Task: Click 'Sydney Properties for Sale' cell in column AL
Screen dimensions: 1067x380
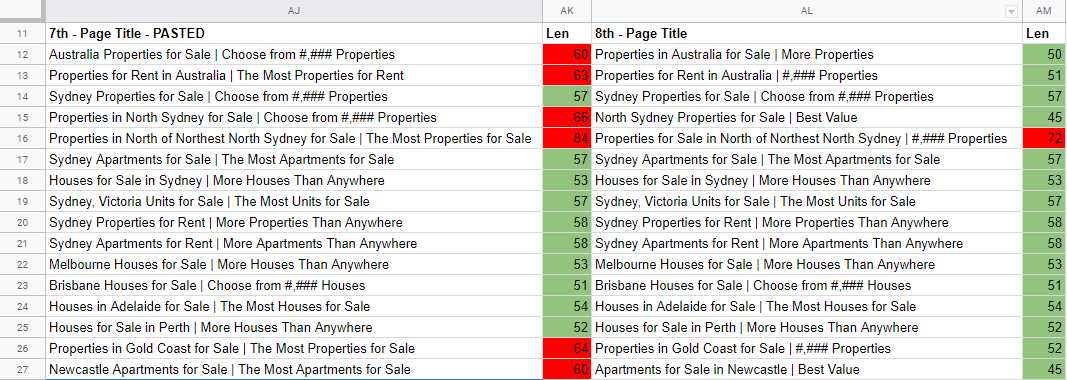Action: pyautogui.click(x=807, y=97)
